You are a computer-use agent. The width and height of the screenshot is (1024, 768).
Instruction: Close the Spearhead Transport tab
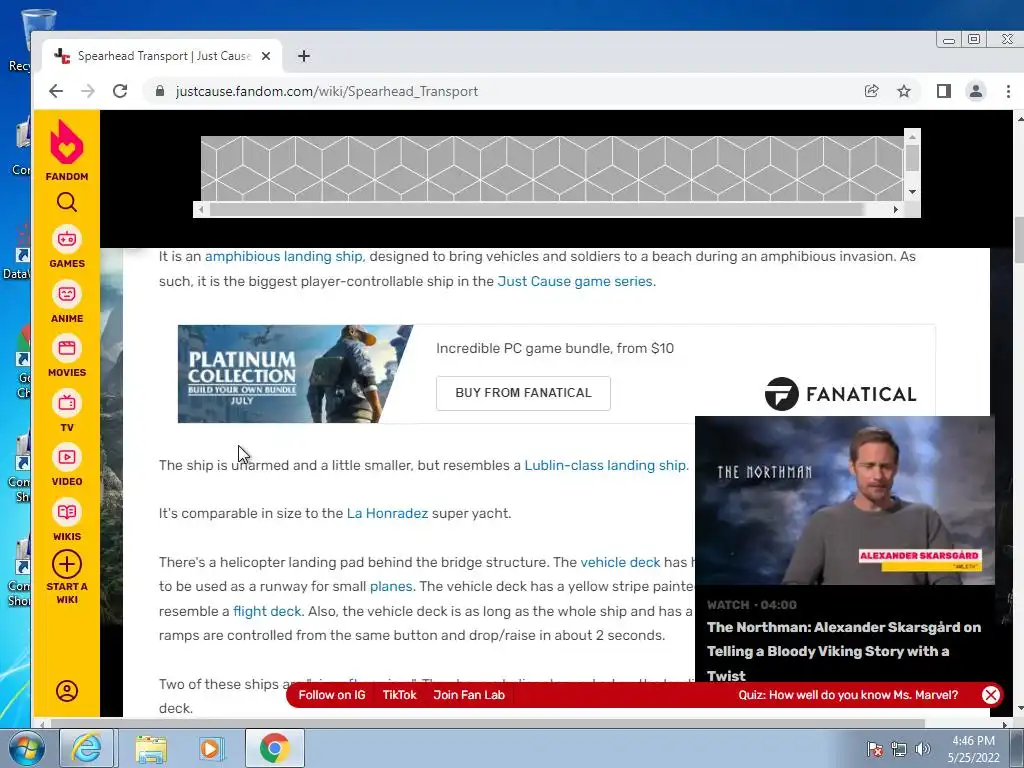tap(266, 56)
